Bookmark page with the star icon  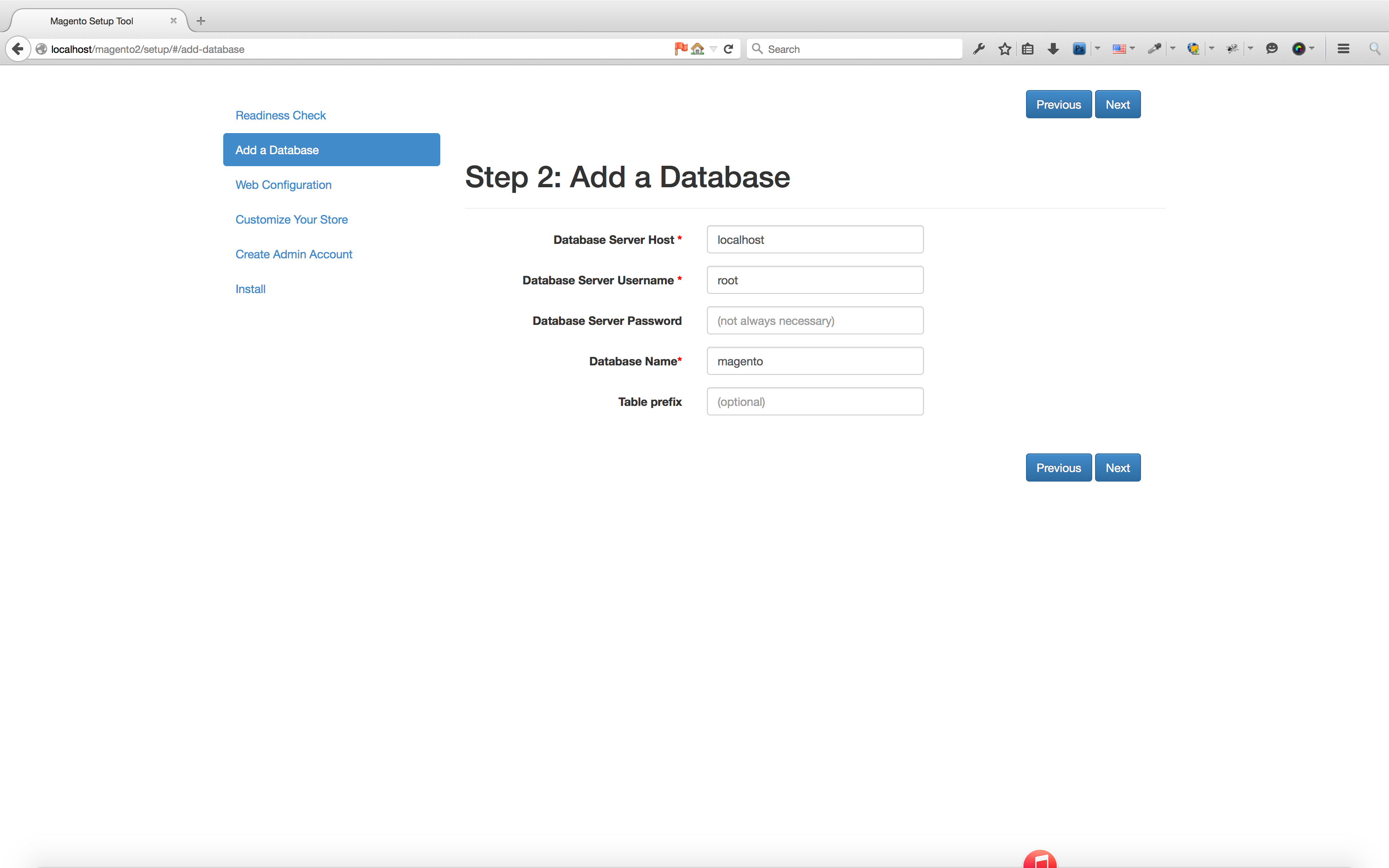click(1005, 49)
